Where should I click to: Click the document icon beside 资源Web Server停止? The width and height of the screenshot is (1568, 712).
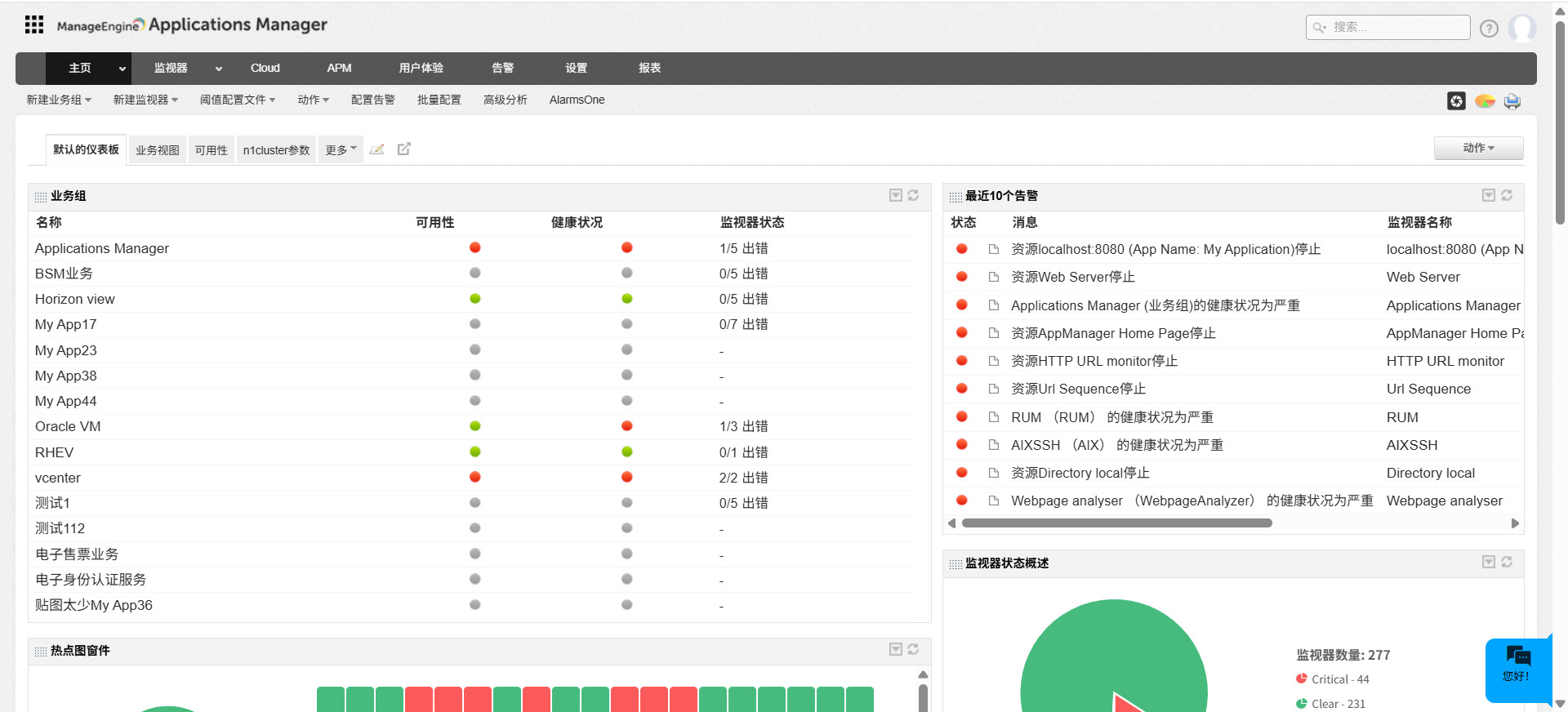(994, 277)
